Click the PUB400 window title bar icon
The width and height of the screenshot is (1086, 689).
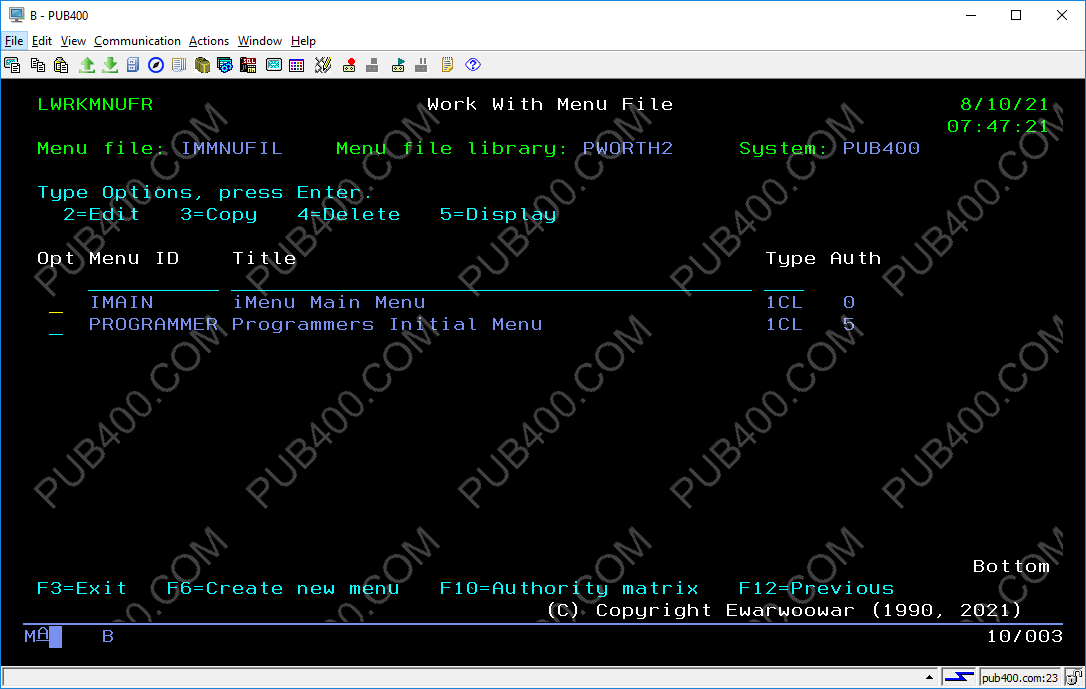pyautogui.click(x=17, y=15)
